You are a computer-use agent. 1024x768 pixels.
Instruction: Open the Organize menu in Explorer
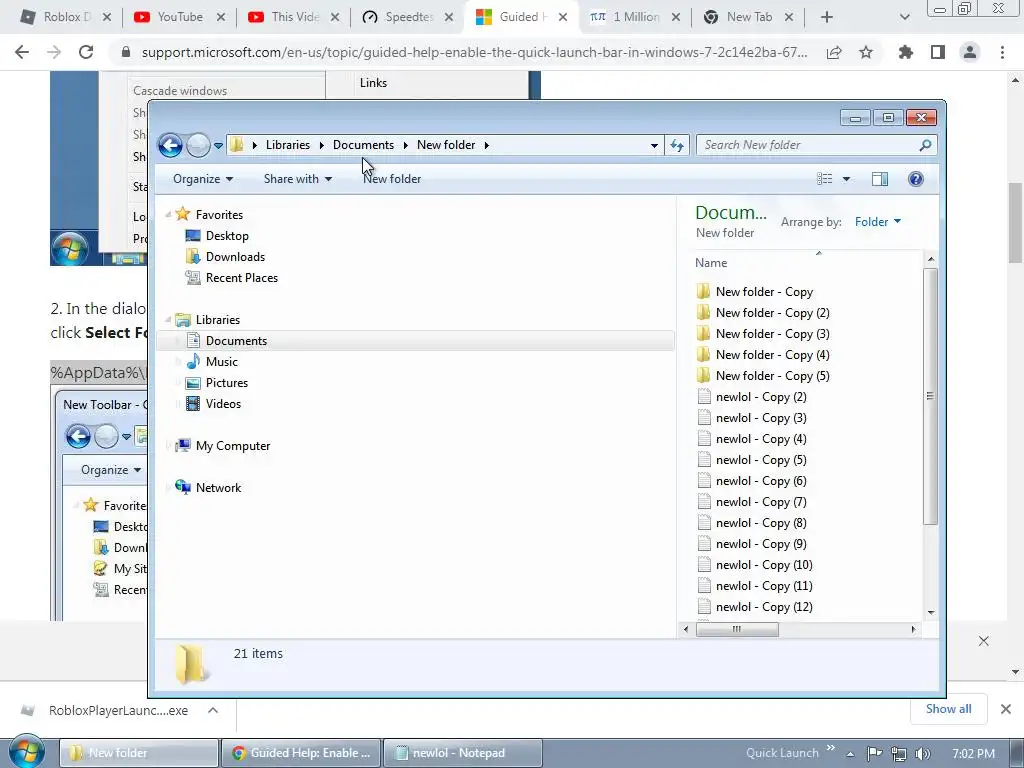(x=202, y=179)
